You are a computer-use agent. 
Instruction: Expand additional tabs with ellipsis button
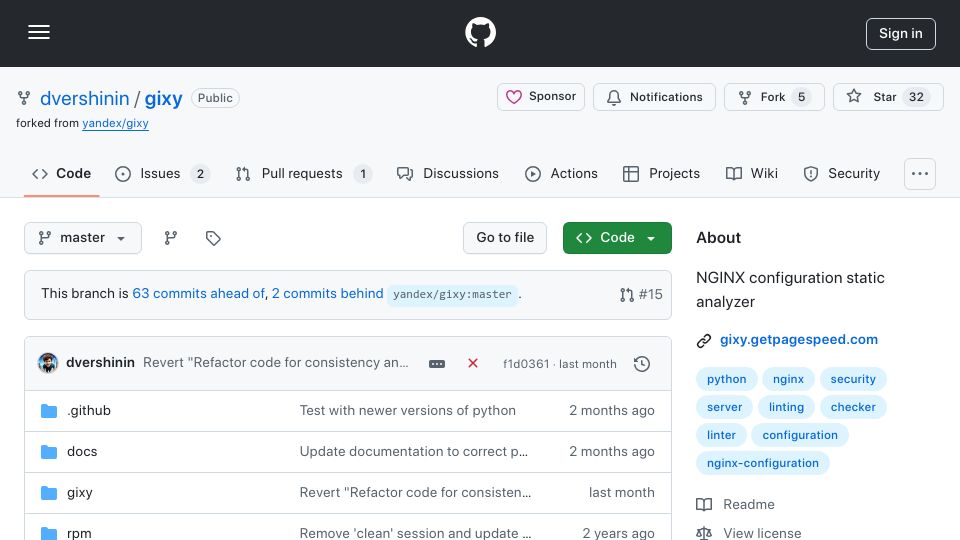920,174
